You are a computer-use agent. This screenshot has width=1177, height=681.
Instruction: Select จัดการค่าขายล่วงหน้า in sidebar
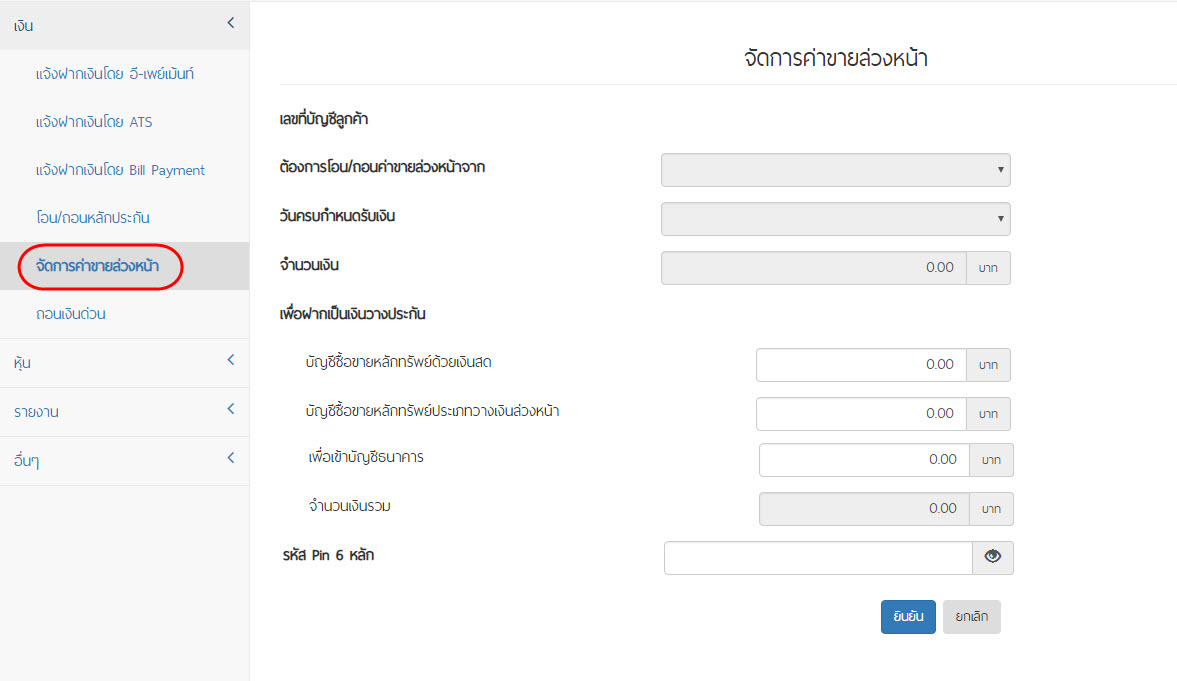98,266
